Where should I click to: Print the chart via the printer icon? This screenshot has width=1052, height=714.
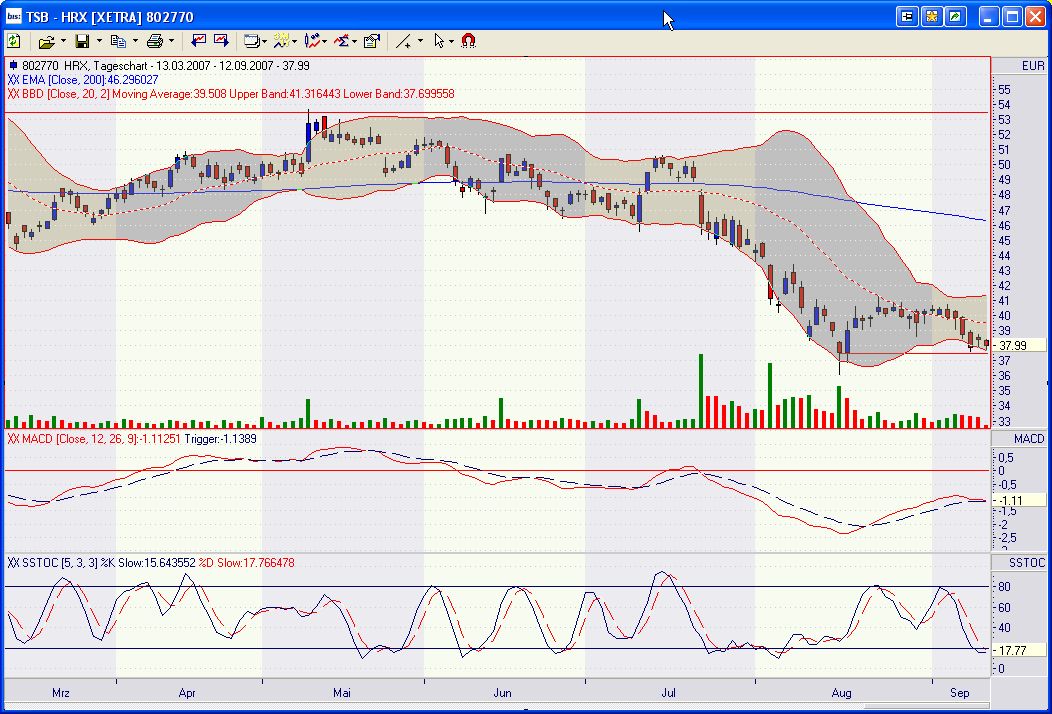155,41
